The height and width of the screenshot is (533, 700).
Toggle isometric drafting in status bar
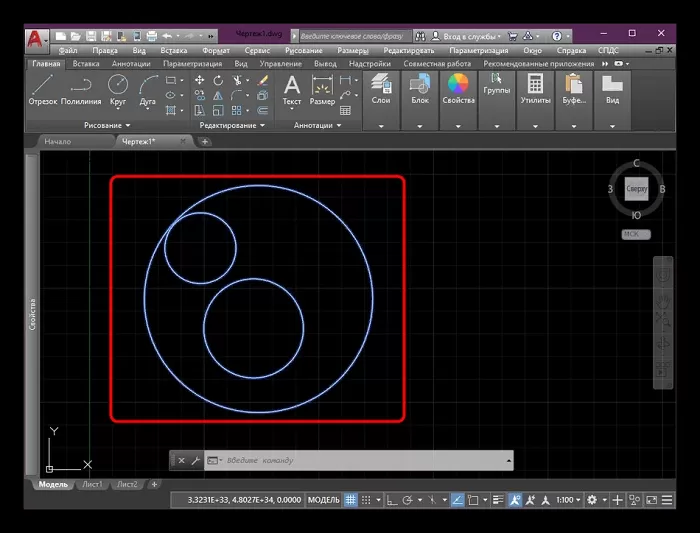432,500
